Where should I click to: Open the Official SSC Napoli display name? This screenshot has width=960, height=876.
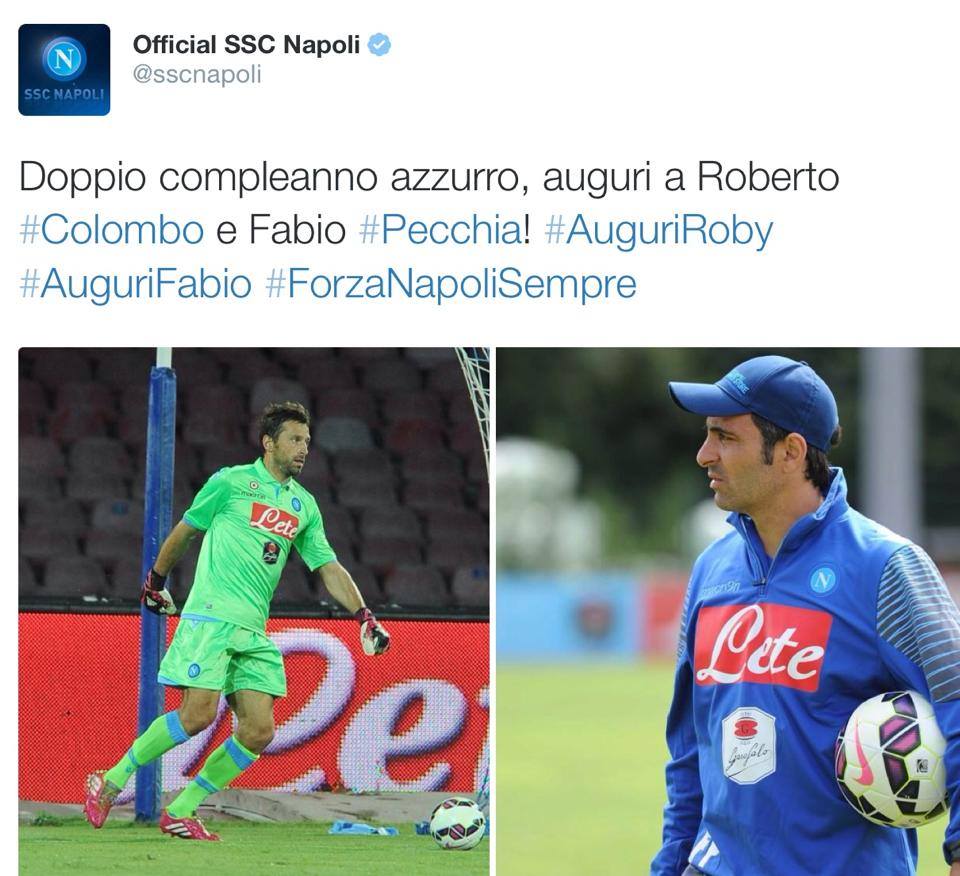[246, 45]
